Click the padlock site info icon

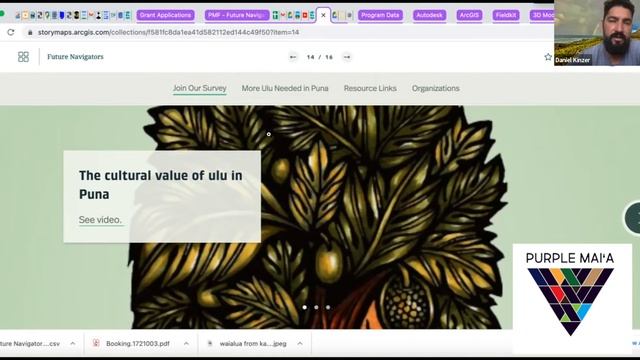[30, 32]
